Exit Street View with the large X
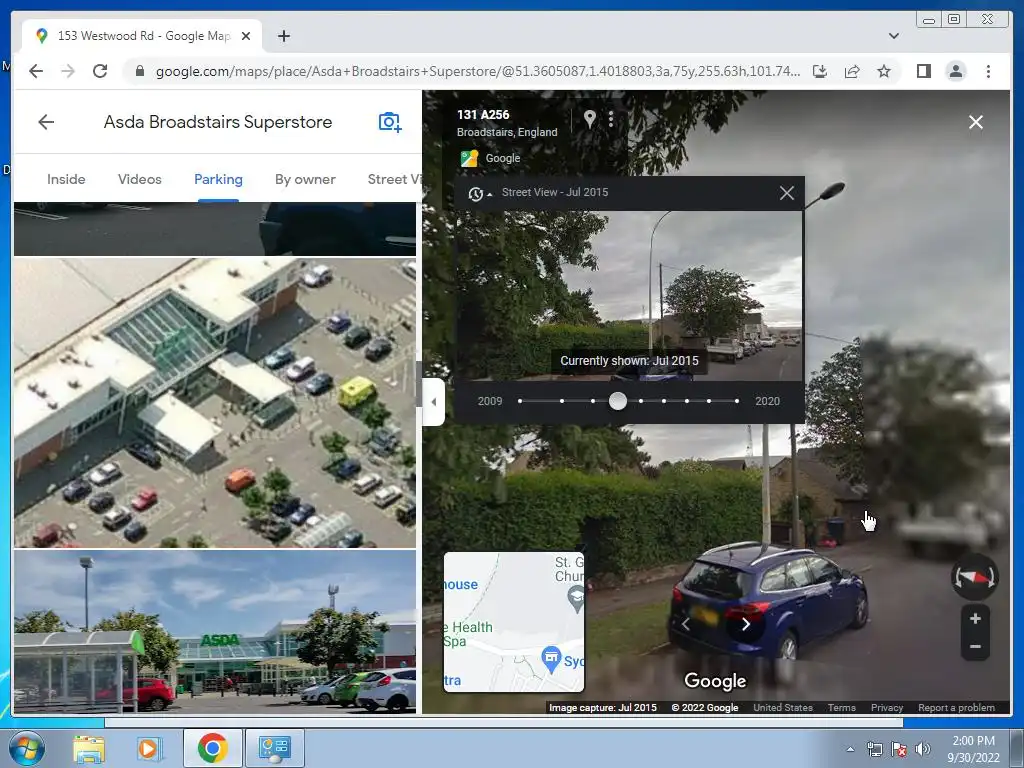1024x768 pixels. pyautogui.click(x=976, y=122)
